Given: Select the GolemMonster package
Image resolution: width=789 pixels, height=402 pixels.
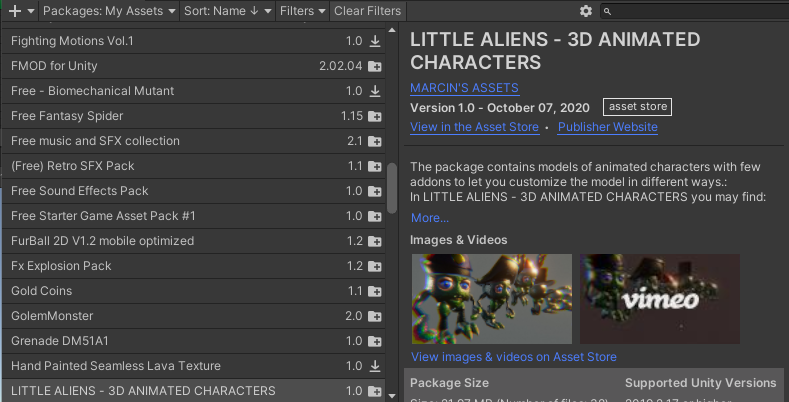Looking at the screenshot, I should pos(194,316).
